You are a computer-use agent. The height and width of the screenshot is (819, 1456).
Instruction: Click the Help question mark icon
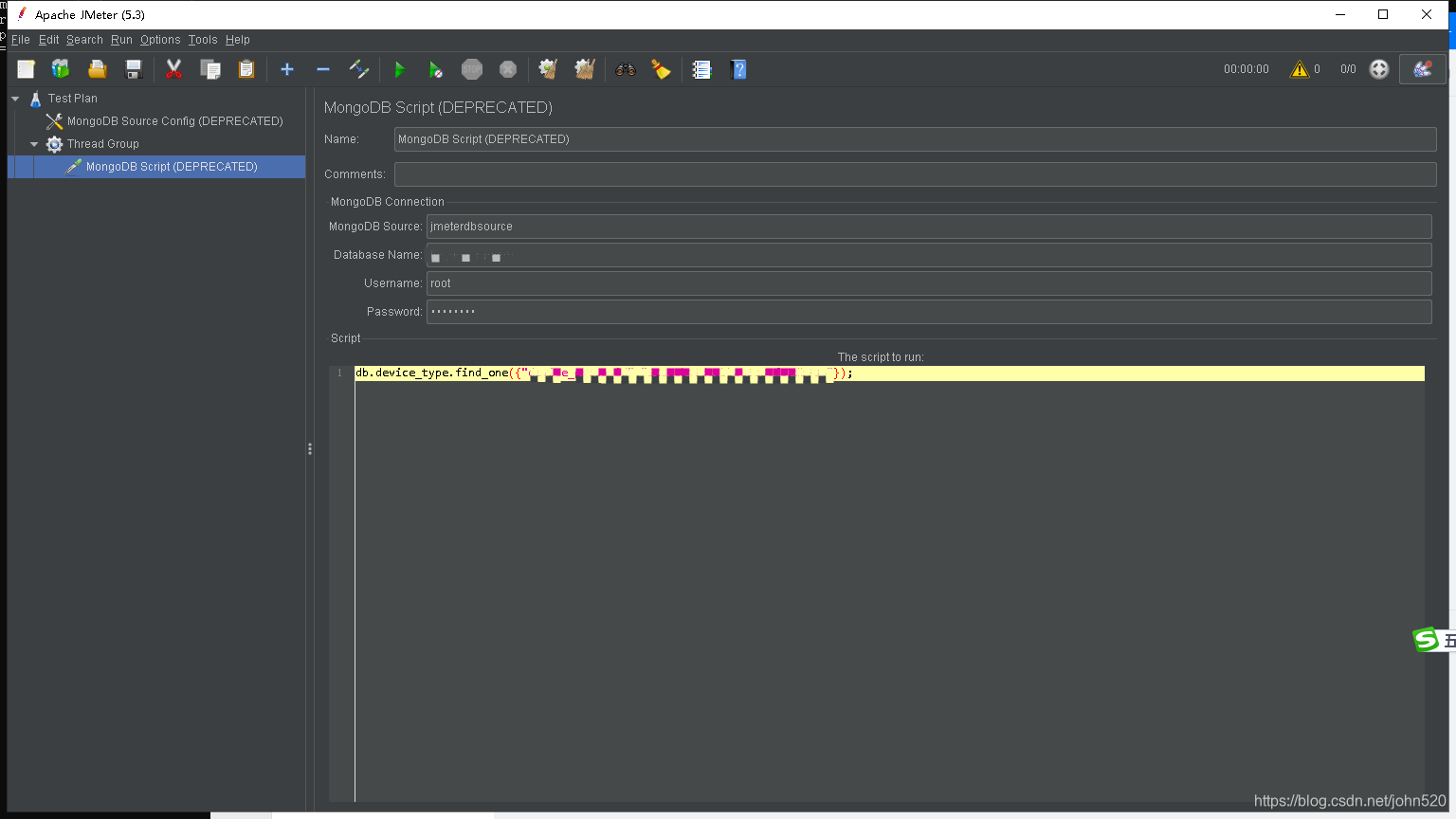click(738, 69)
